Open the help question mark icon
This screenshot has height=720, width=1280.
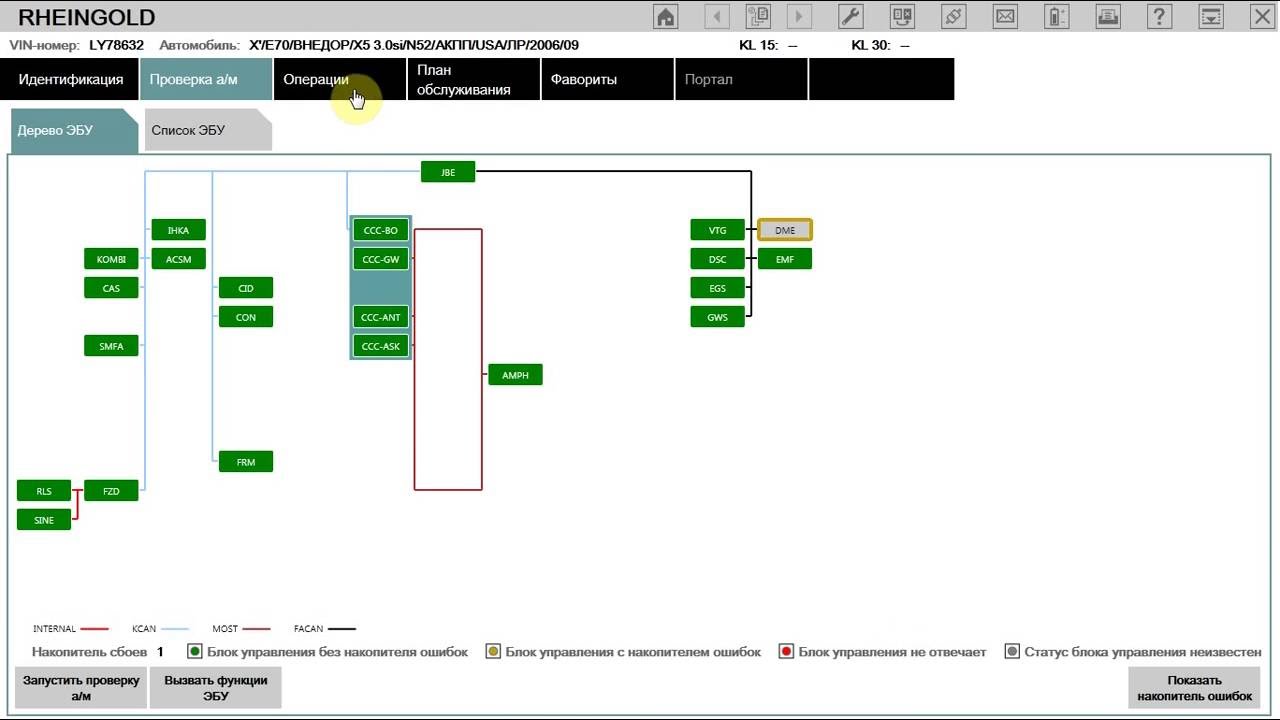[1159, 16]
